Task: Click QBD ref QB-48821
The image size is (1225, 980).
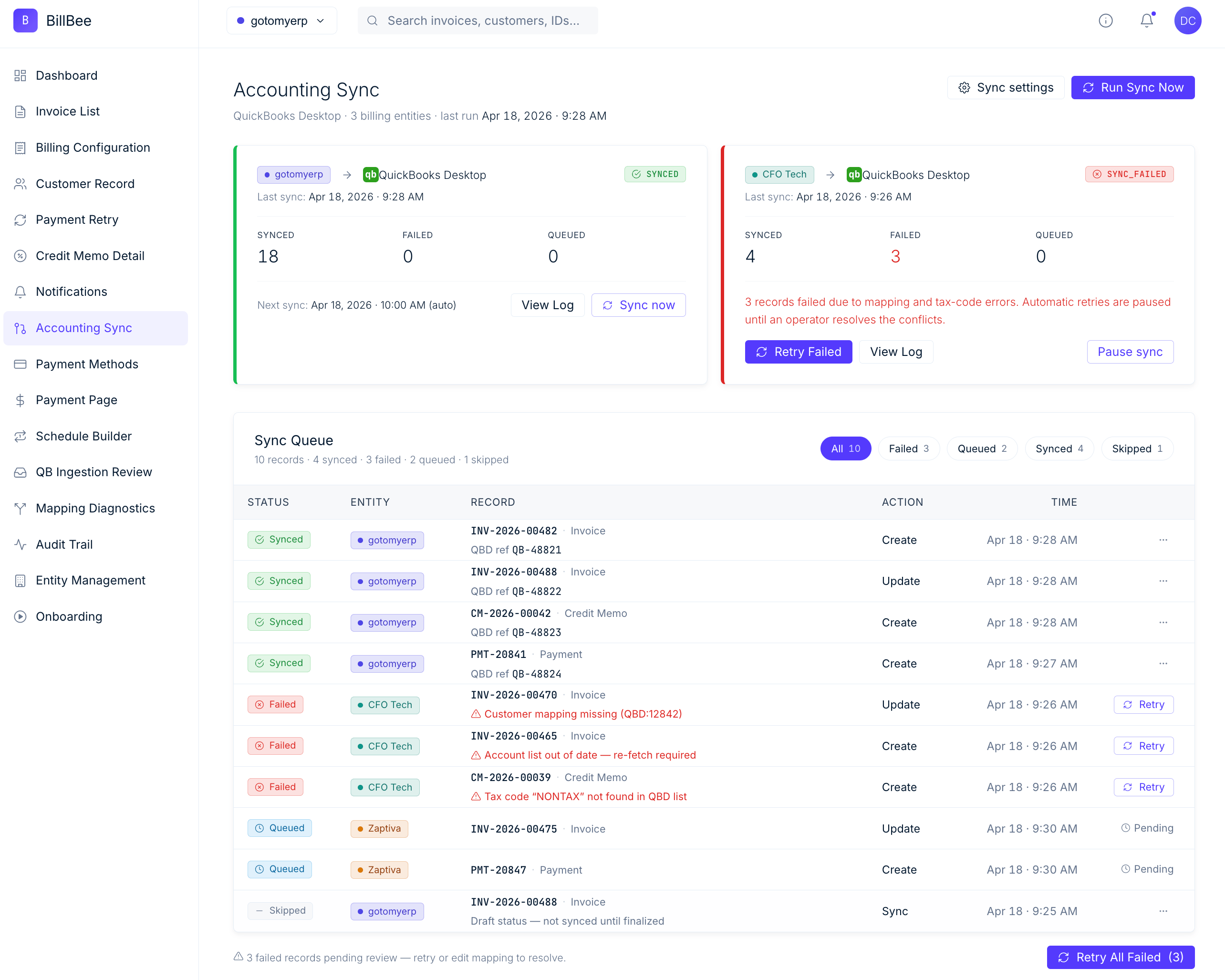Action: [x=516, y=550]
